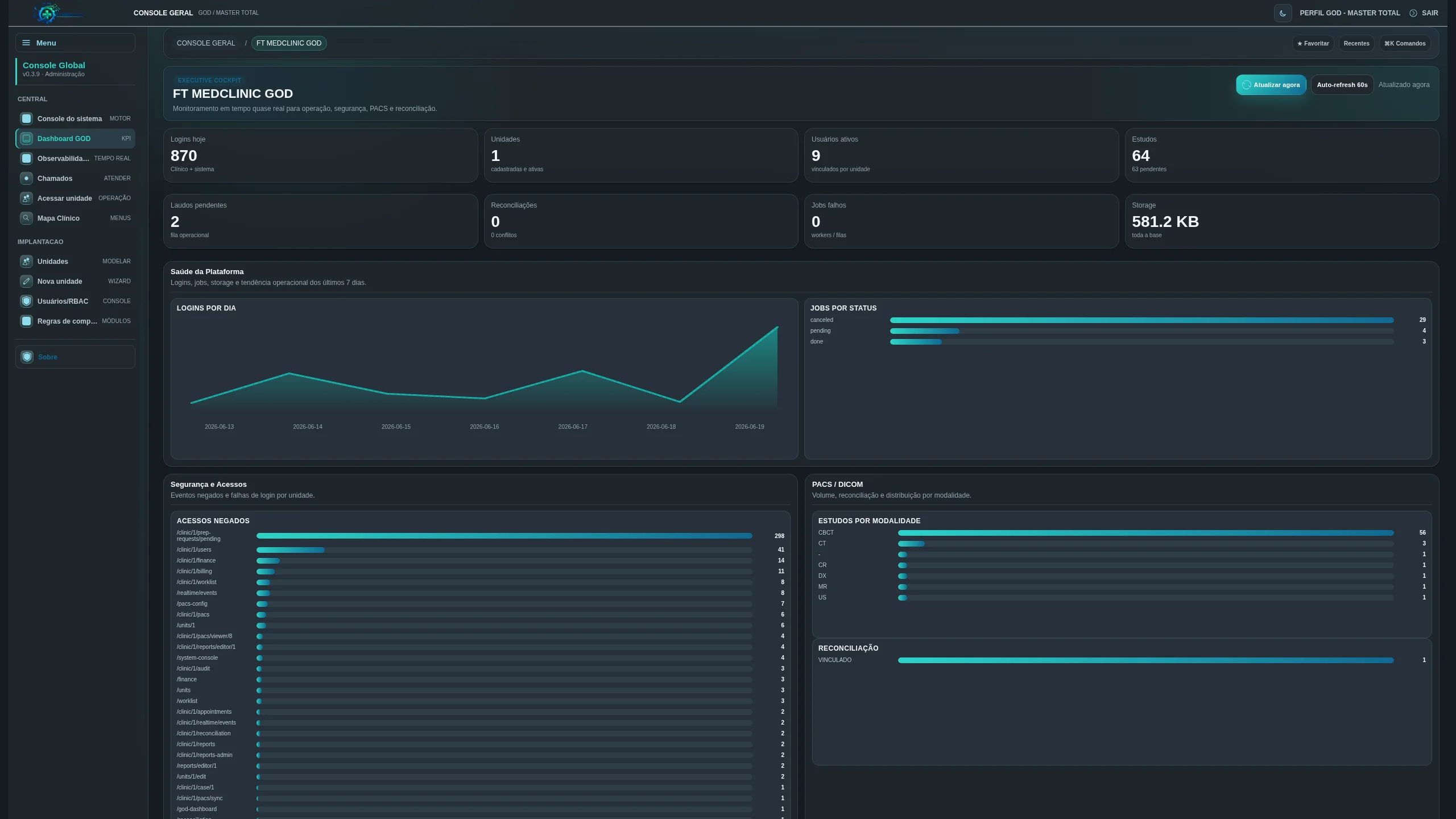The image size is (1456, 819).
Task: Click Atualizar agora button
Action: [1271, 85]
